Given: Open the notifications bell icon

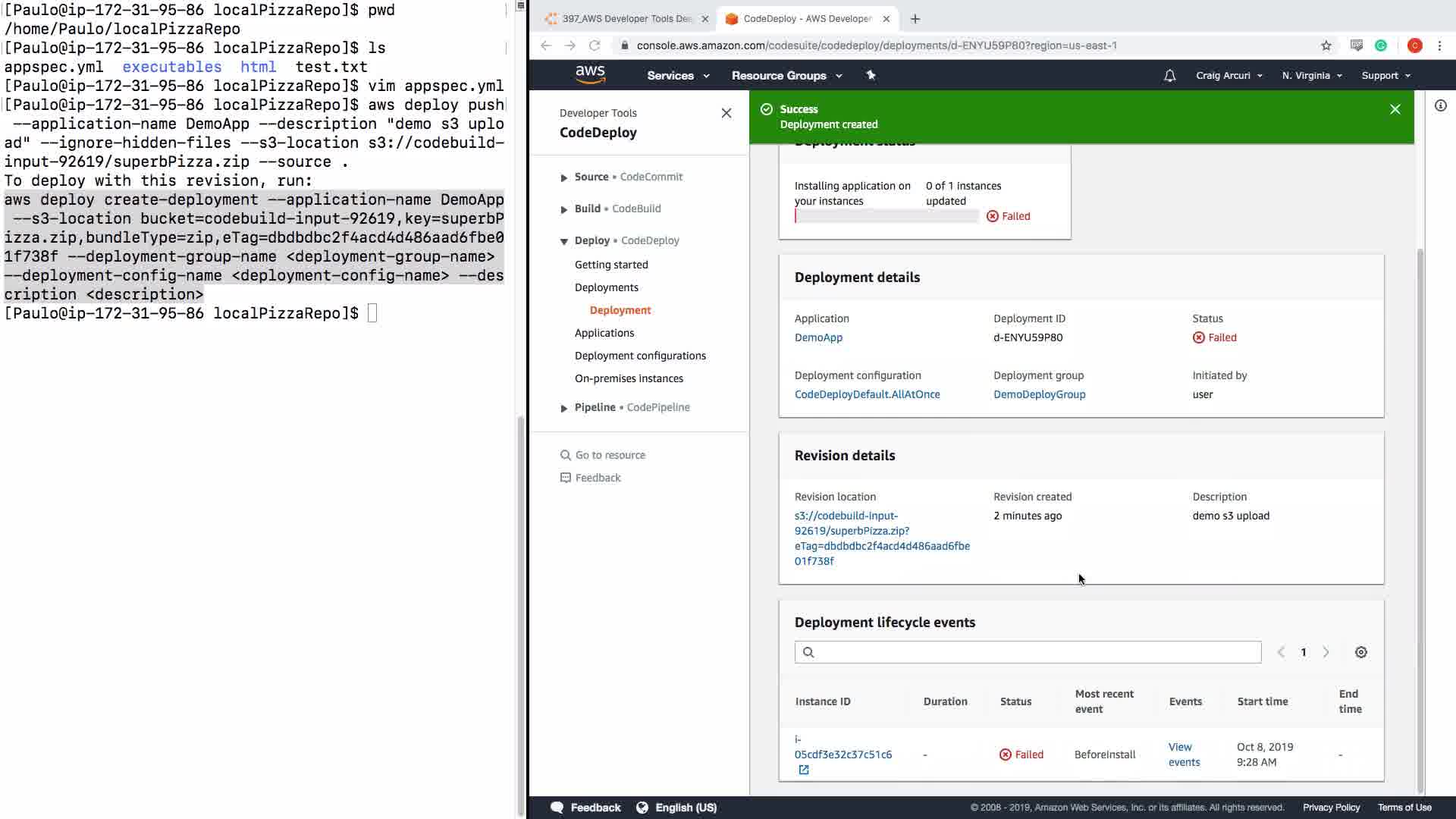Looking at the screenshot, I should pos(1169,75).
